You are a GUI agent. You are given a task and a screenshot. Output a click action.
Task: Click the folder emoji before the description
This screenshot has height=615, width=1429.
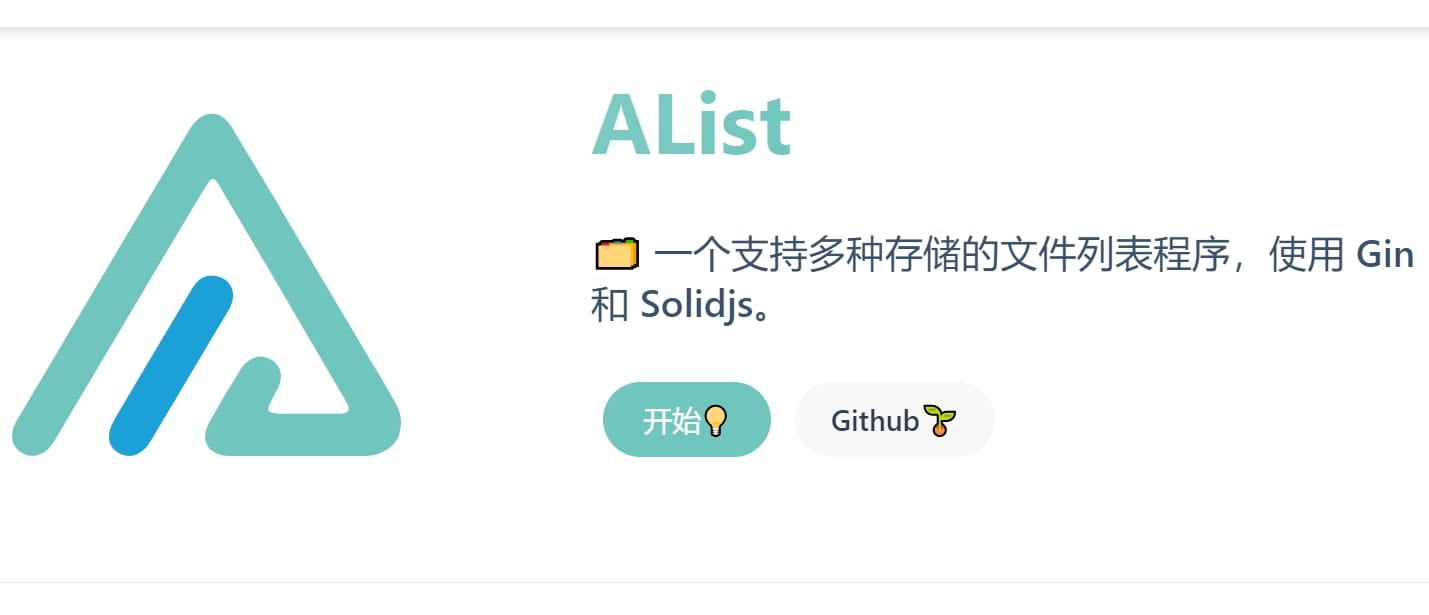(616, 256)
